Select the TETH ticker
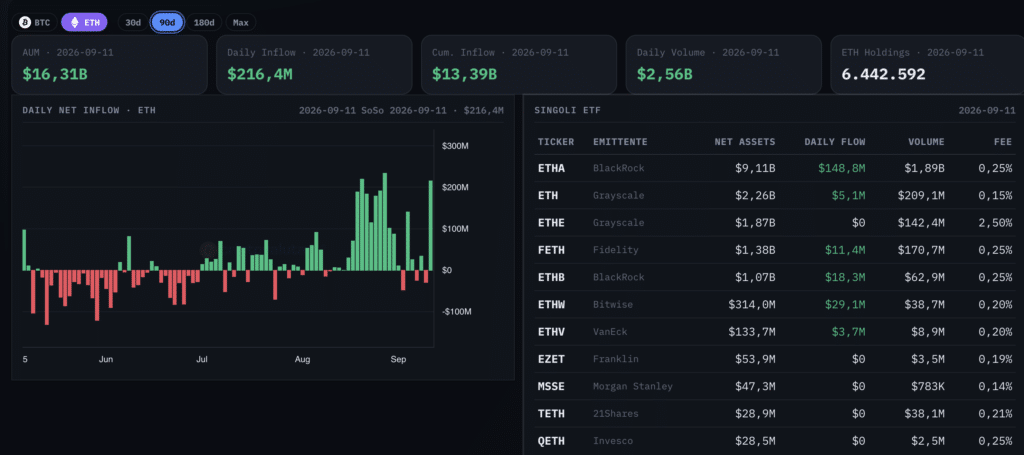 click(551, 414)
